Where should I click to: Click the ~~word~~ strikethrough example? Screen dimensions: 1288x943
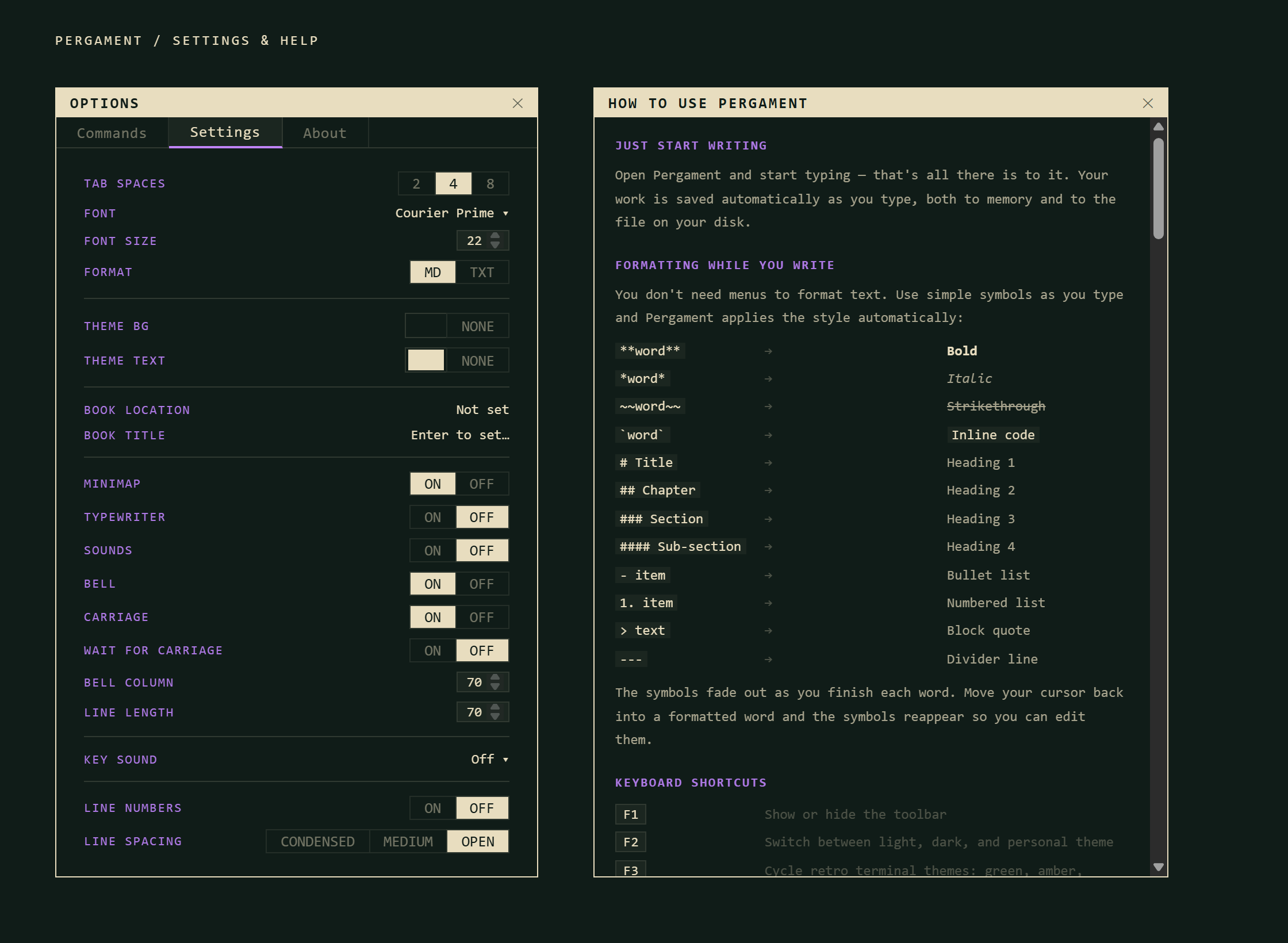coord(650,406)
